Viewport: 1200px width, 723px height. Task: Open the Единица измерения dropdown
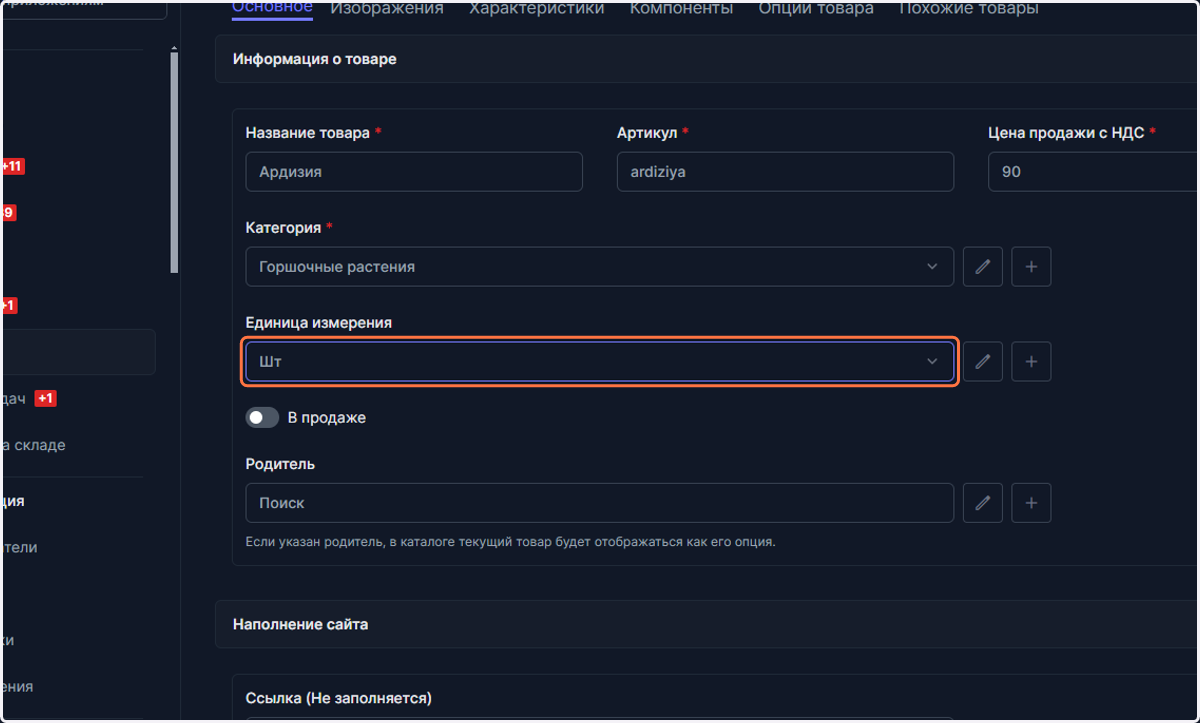click(599, 361)
